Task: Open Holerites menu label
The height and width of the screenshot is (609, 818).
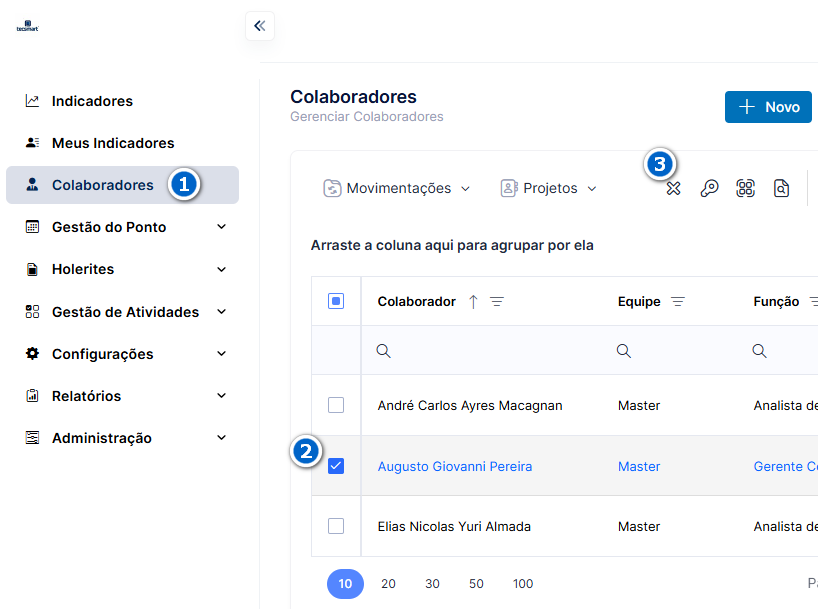Action: tap(83, 269)
